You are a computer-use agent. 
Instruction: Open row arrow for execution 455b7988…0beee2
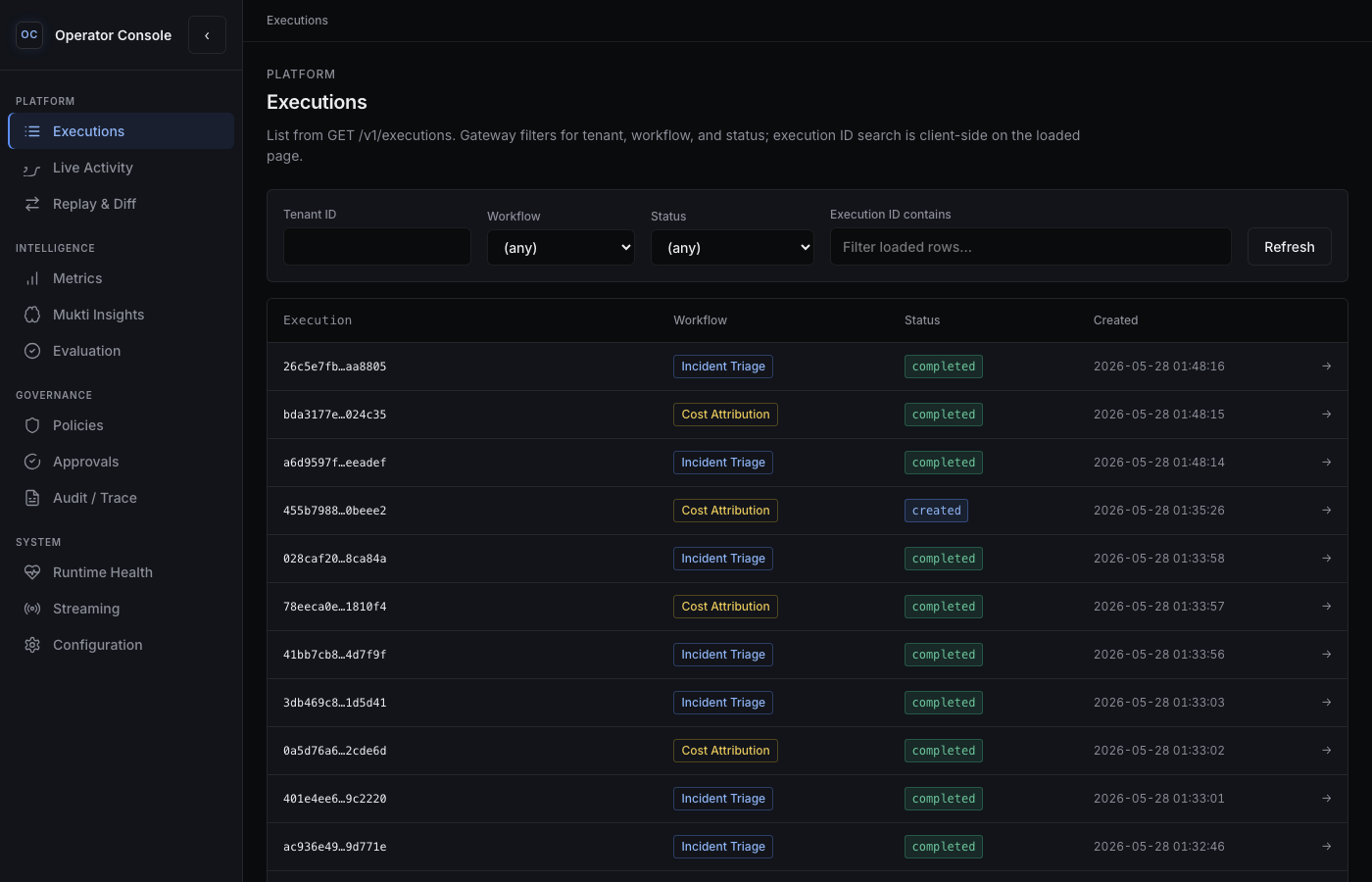tap(1326, 511)
